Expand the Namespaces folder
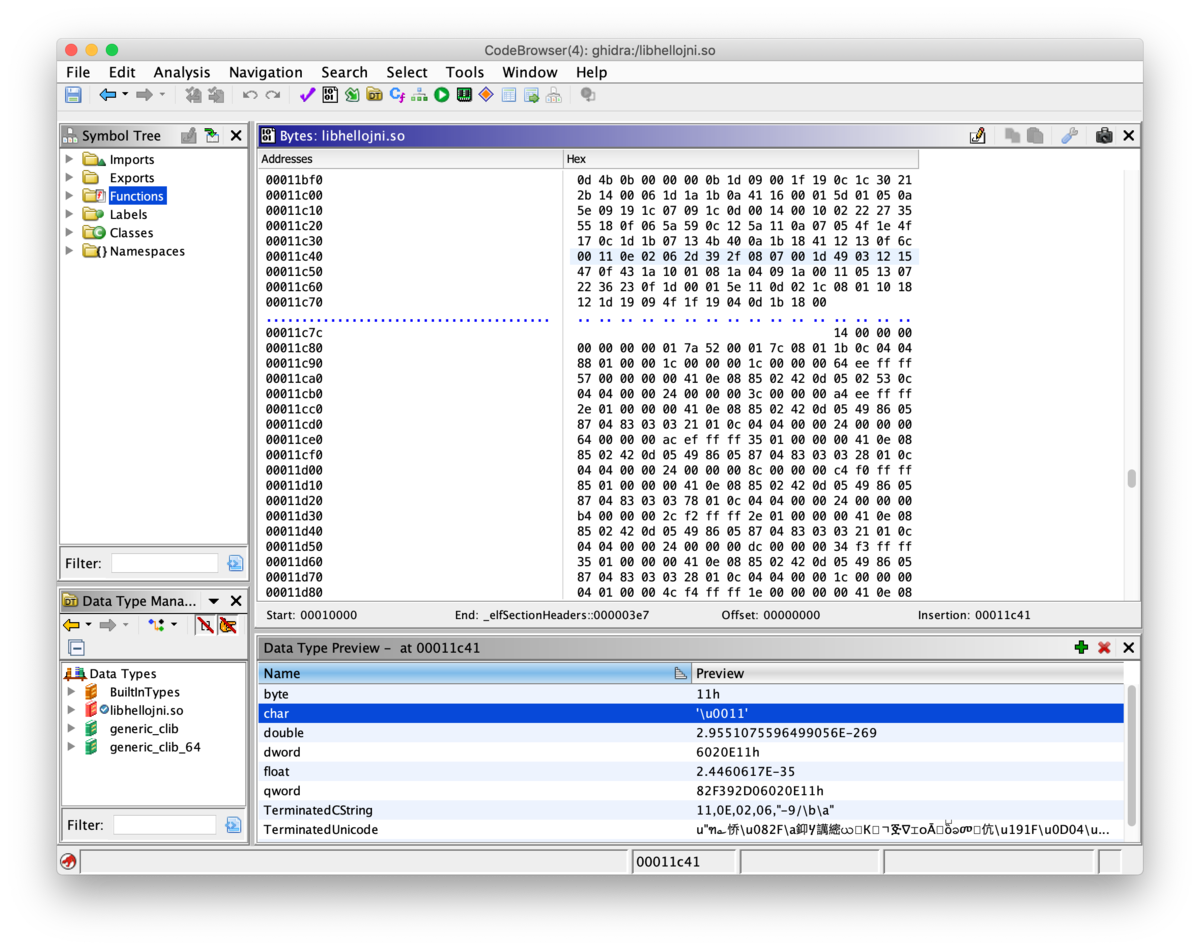This screenshot has height=950, width=1200. 69,251
